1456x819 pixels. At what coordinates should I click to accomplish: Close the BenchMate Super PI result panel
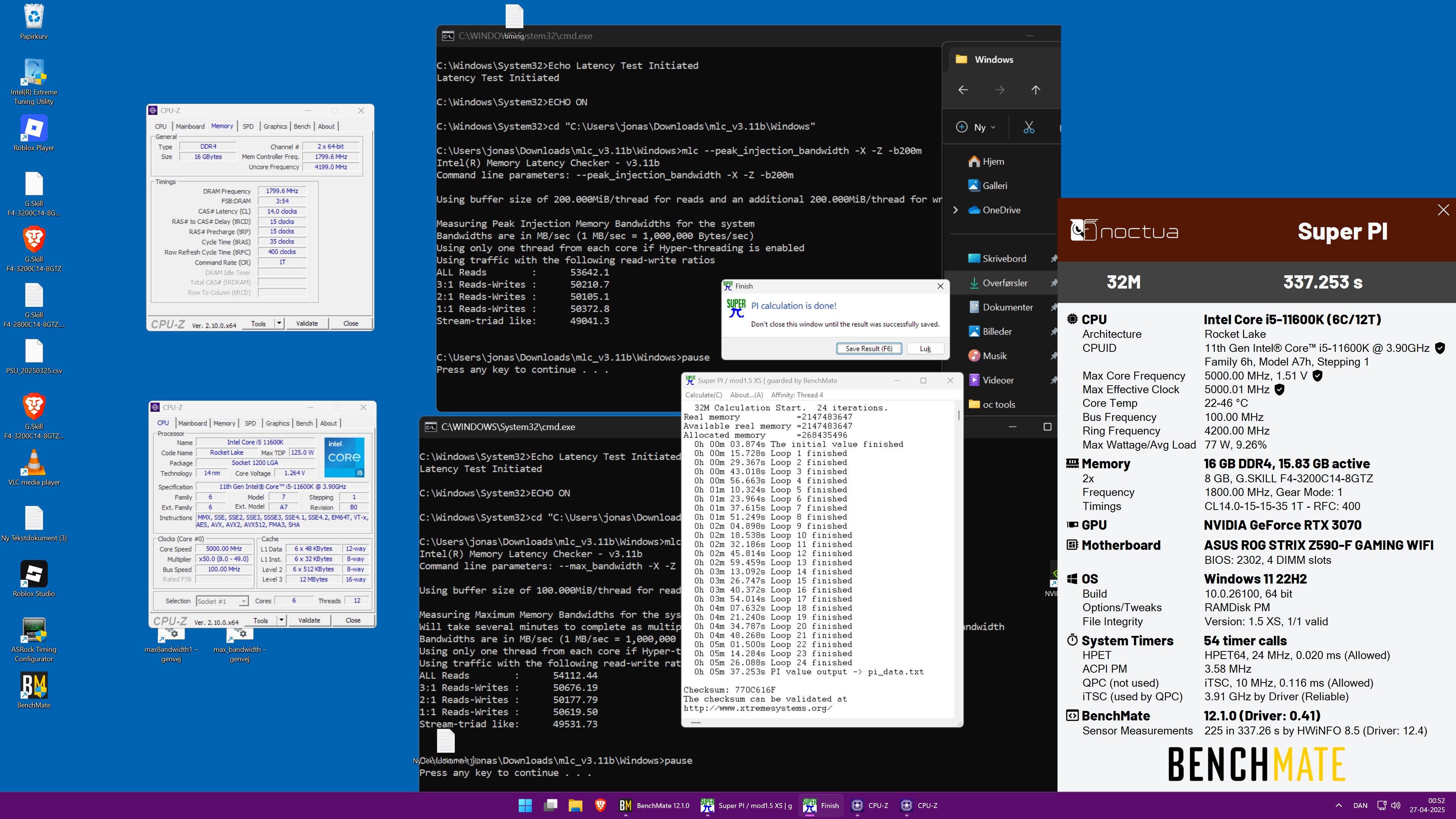1443,210
